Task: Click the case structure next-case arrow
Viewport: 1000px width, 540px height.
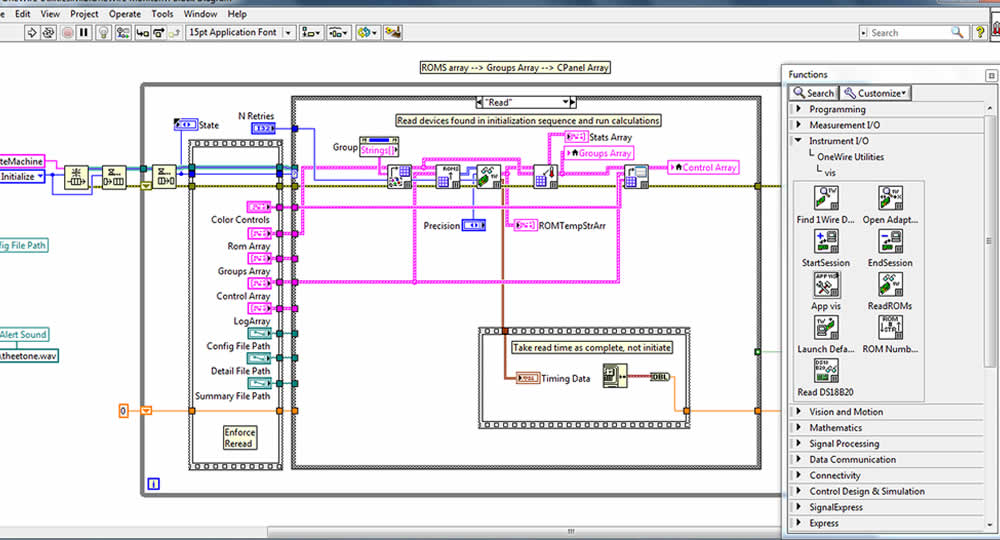Action: (x=573, y=102)
